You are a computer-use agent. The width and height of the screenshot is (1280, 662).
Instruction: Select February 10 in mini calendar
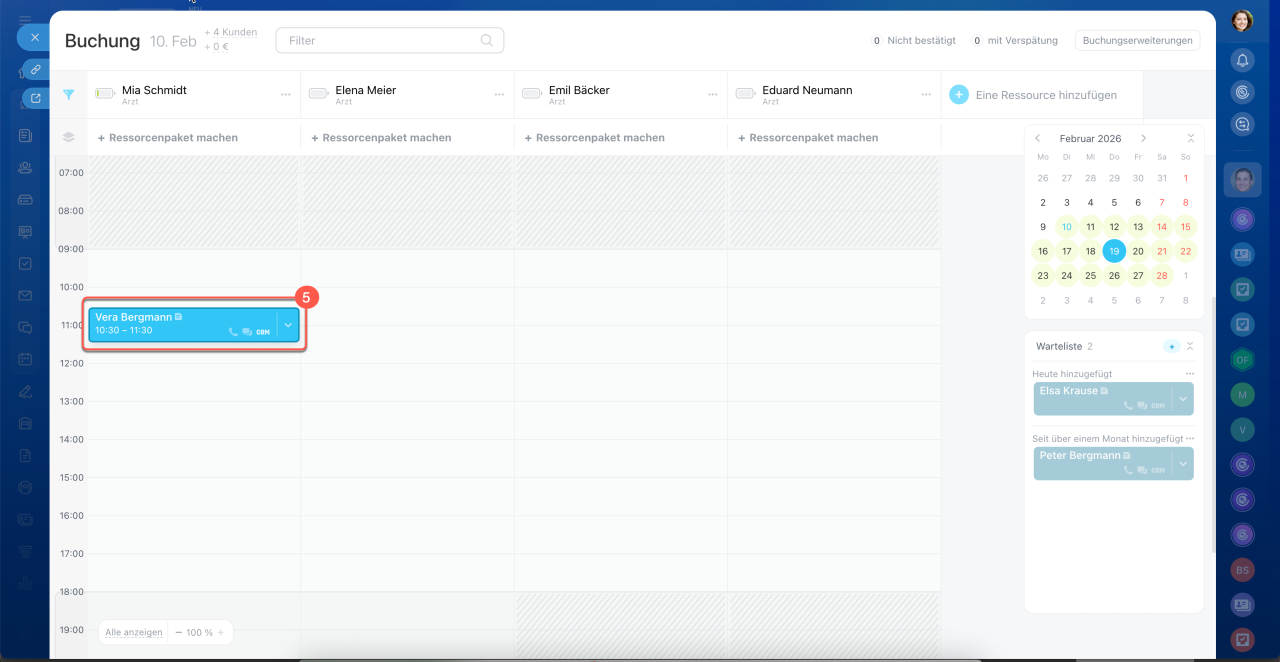(1067, 227)
